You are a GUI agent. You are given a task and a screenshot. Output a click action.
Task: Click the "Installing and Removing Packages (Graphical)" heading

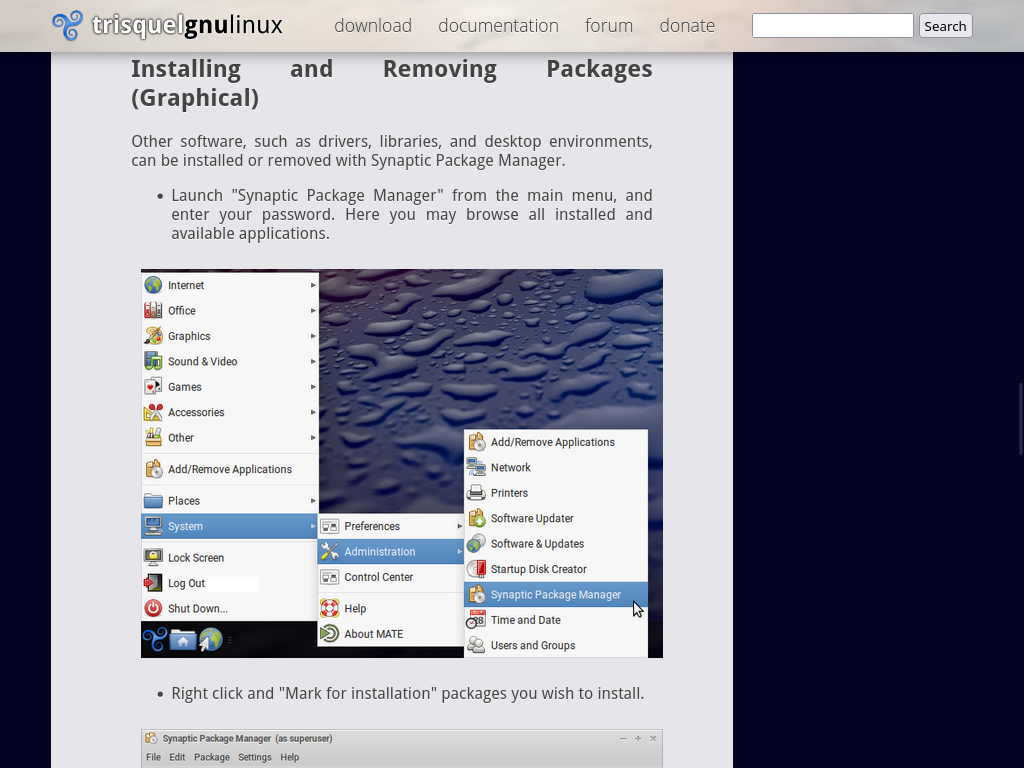tap(392, 83)
